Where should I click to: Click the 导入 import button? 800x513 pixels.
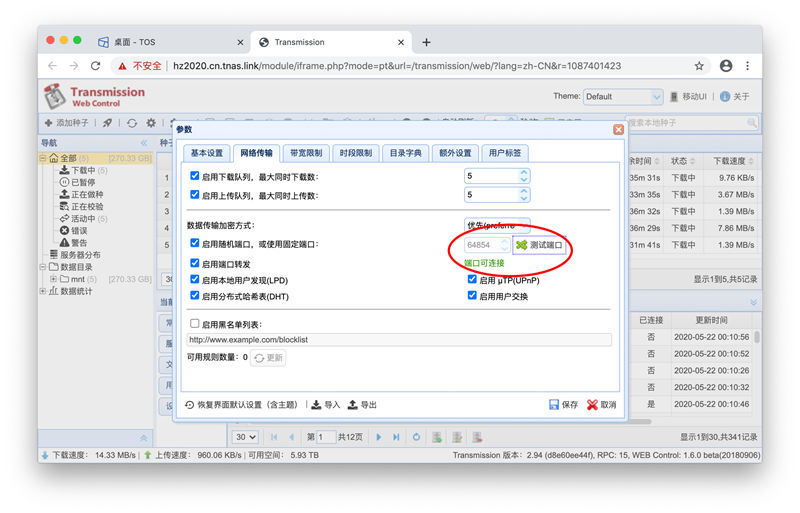[326, 405]
